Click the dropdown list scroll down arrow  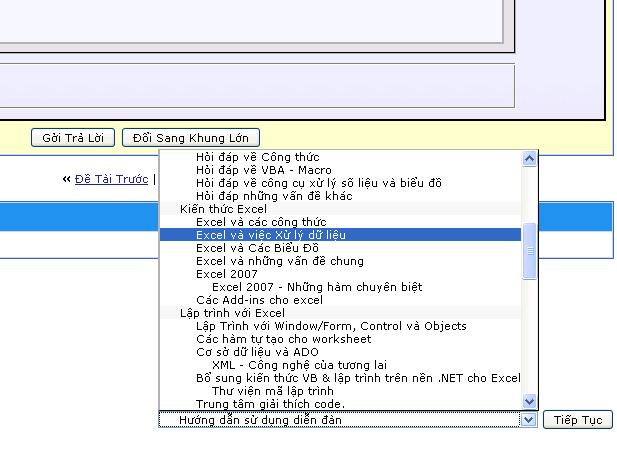click(x=529, y=401)
